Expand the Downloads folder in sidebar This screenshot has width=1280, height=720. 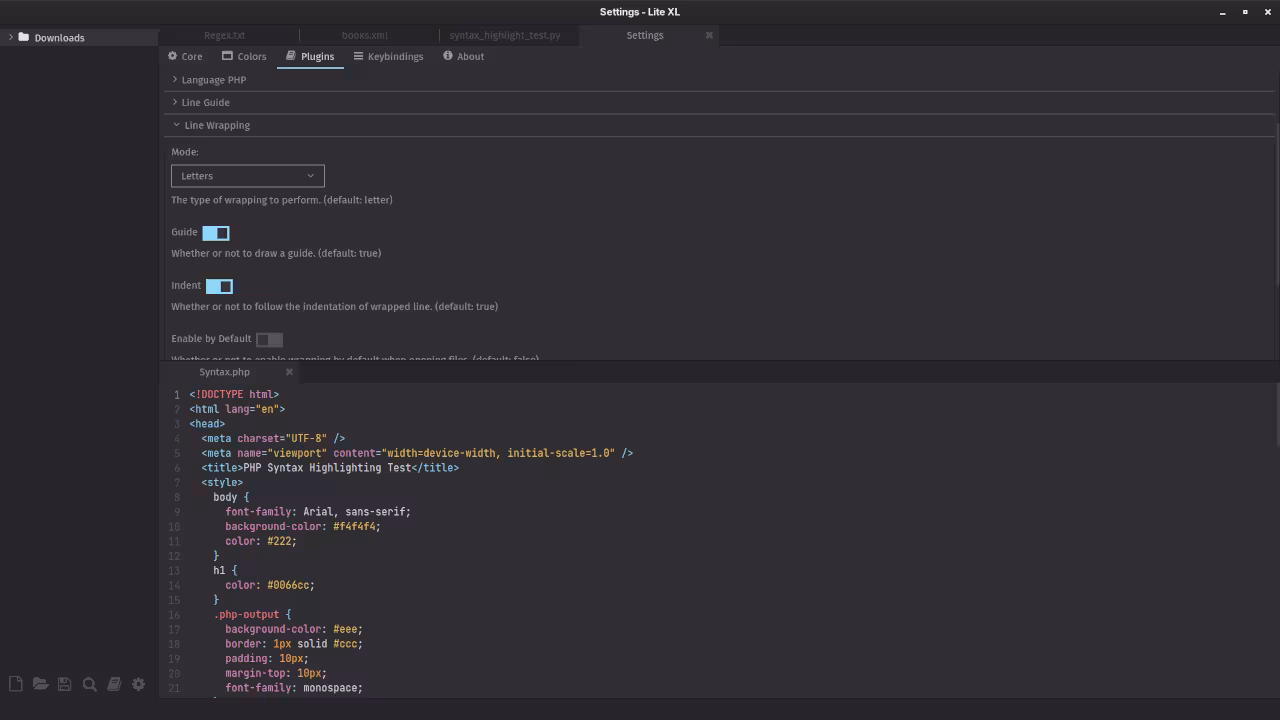coord(11,38)
